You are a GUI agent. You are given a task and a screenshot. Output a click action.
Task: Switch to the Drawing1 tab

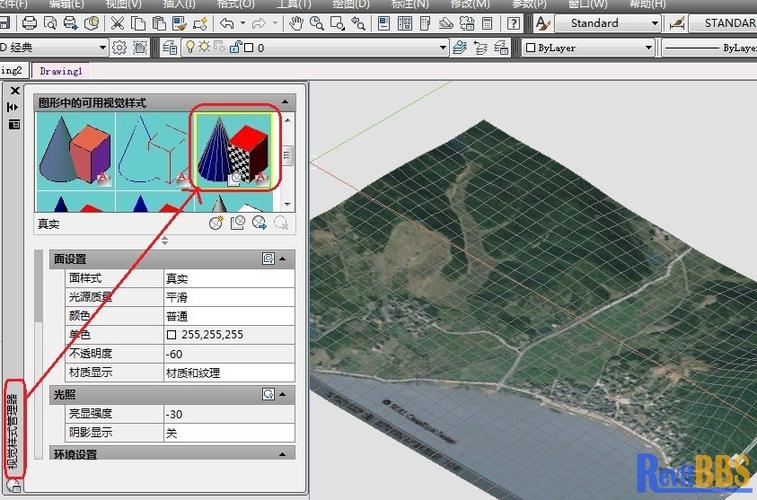pyautogui.click(x=61, y=71)
